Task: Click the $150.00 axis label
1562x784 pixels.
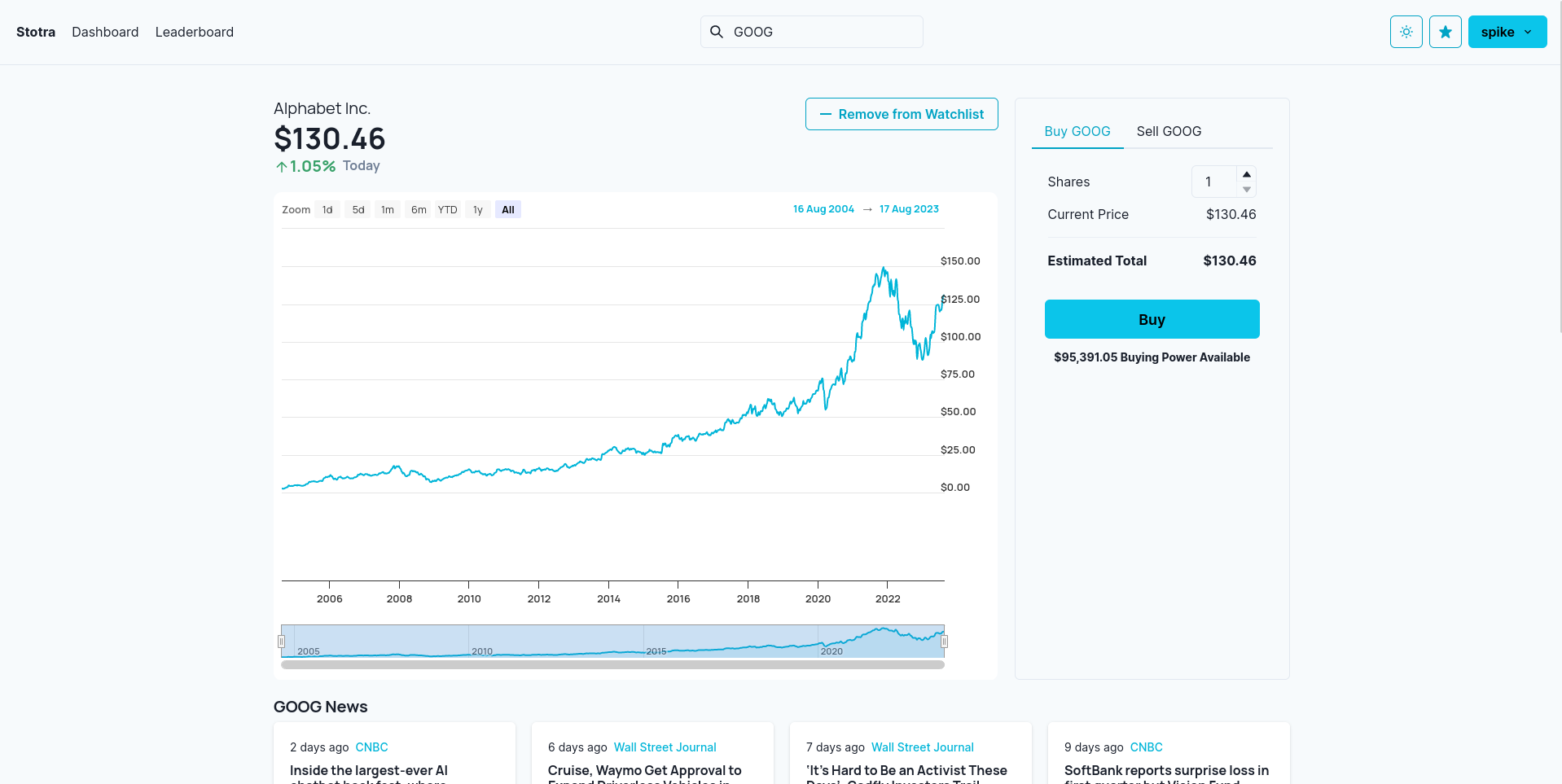Action: [x=960, y=261]
